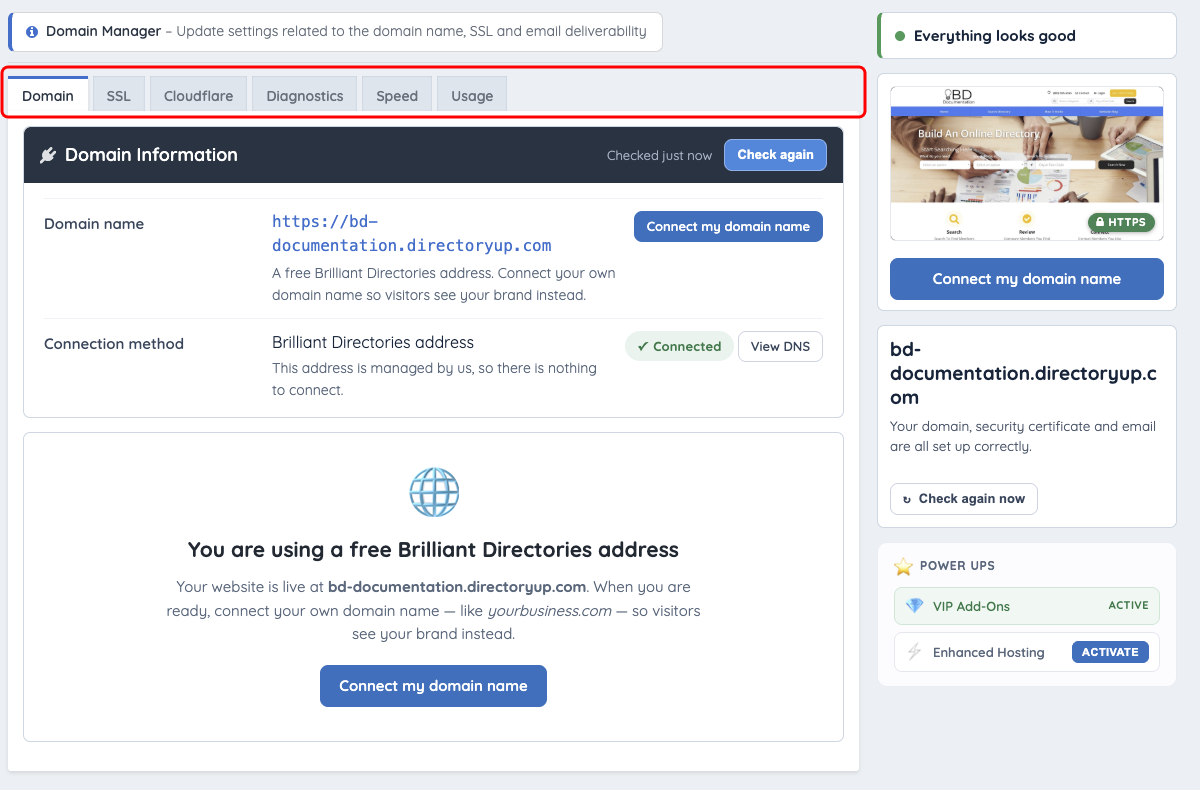The width and height of the screenshot is (1200, 790).
Task: Click the globe icon above free address heading
Action: point(434,492)
